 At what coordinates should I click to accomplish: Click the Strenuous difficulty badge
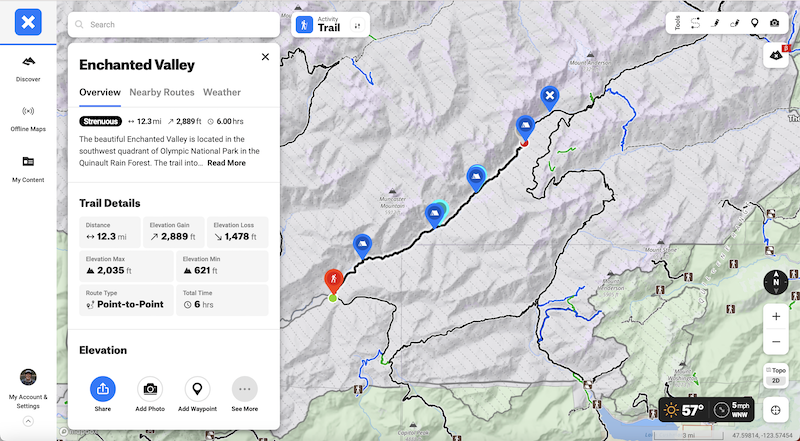(101, 121)
